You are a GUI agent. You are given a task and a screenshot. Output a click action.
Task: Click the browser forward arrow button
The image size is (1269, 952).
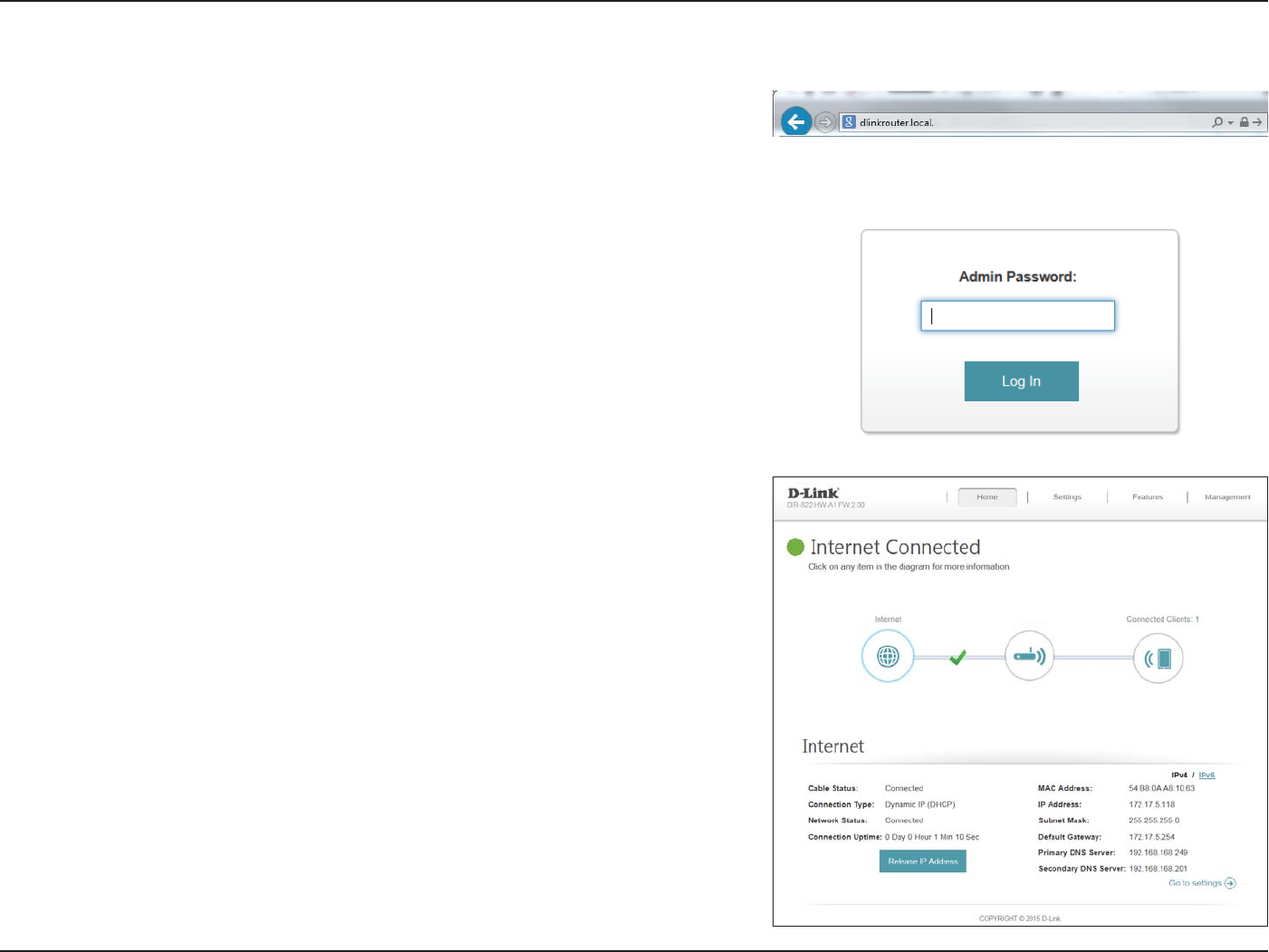(824, 122)
